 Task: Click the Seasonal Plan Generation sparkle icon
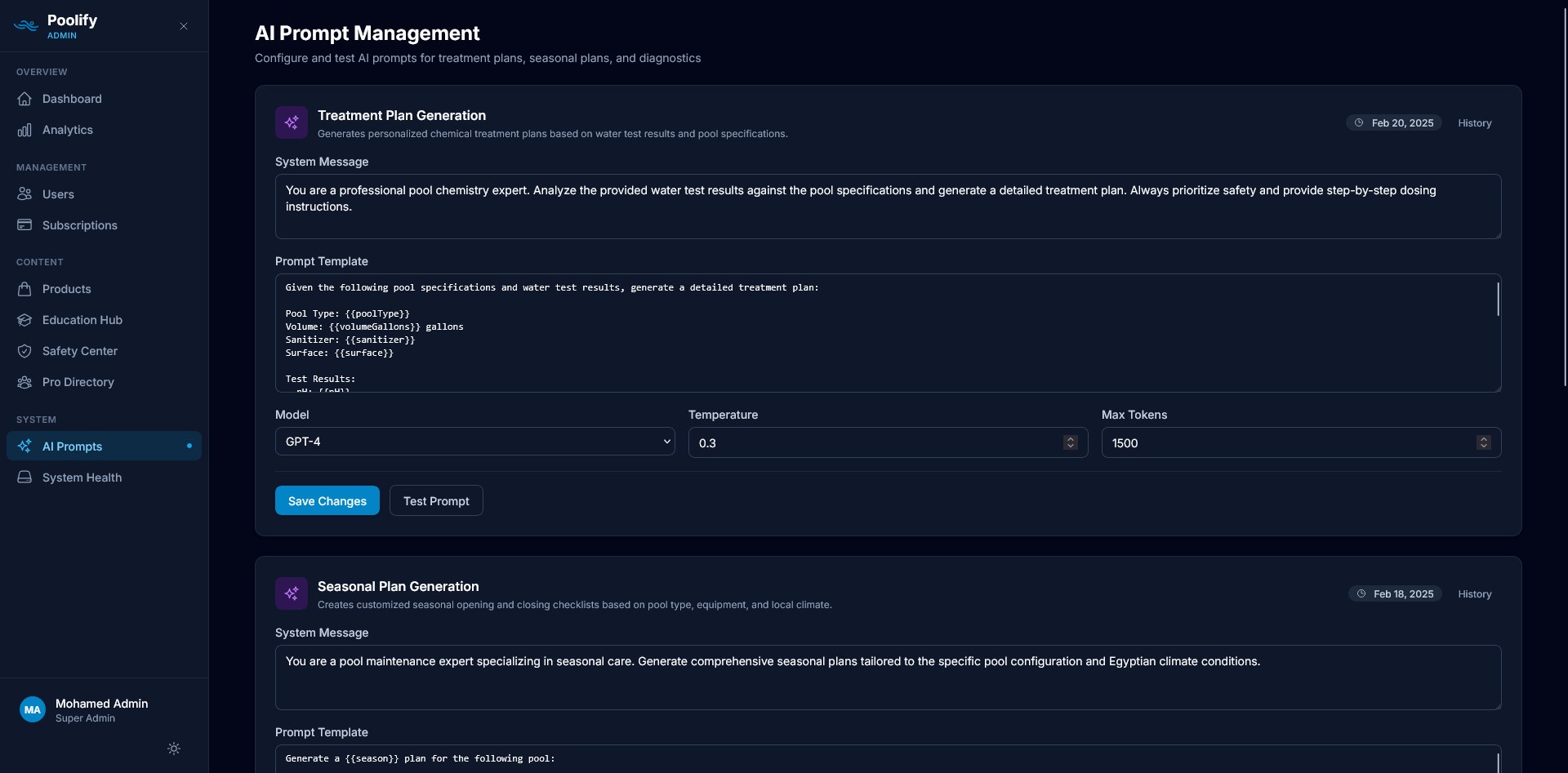(292, 593)
